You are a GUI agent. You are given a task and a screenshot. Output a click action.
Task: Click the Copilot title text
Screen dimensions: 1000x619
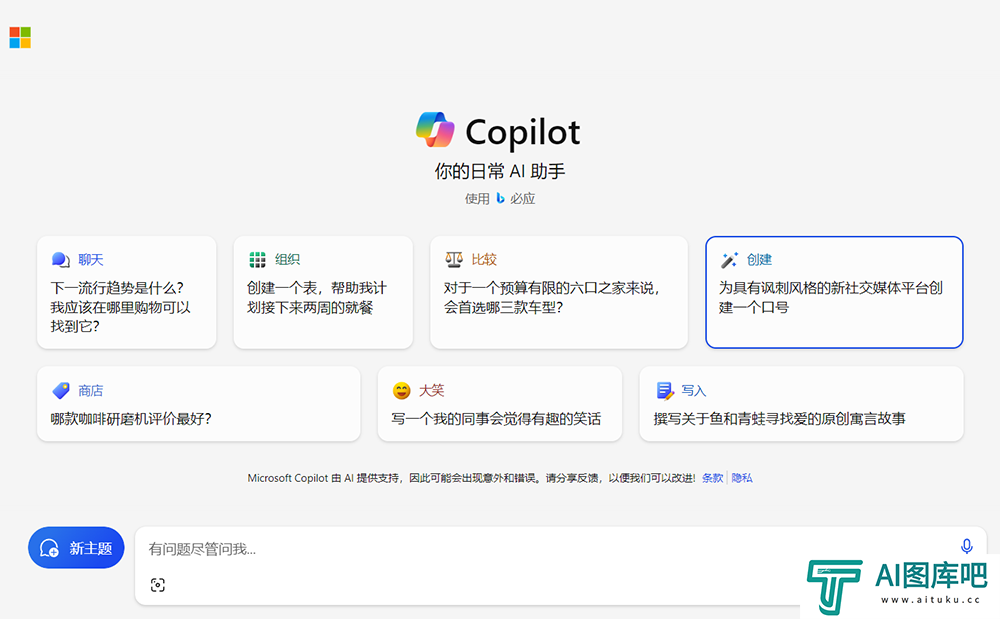[523, 133]
